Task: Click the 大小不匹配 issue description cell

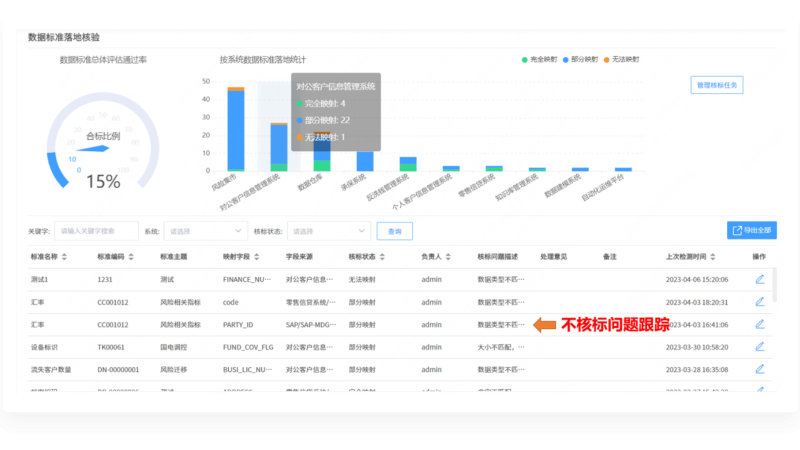Action: (x=501, y=347)
